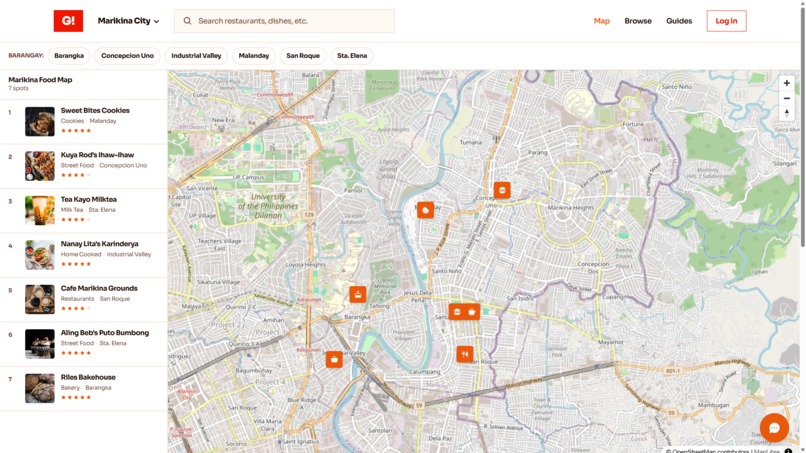Image resolution: width=806 pixels, height=453 pixels.
Task: Click the Marikina Food Map heading
Action: coord(40,80)
